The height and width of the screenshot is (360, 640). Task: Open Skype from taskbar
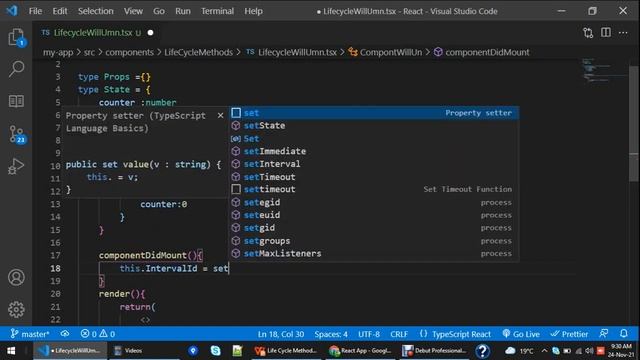click(215, 351)
